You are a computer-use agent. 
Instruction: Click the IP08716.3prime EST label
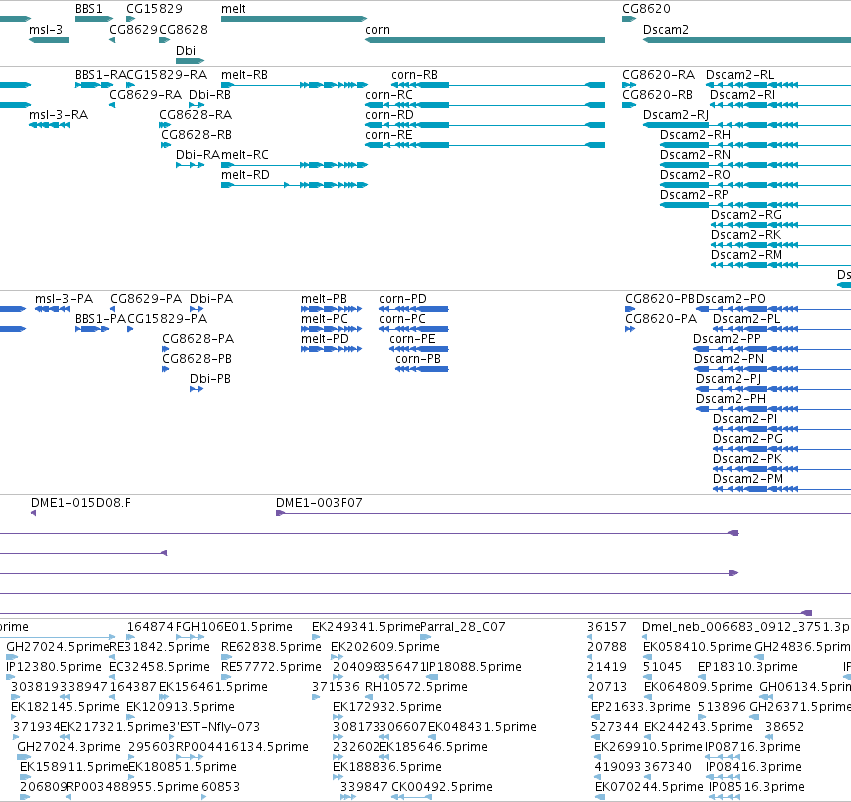tap(753, 747)
